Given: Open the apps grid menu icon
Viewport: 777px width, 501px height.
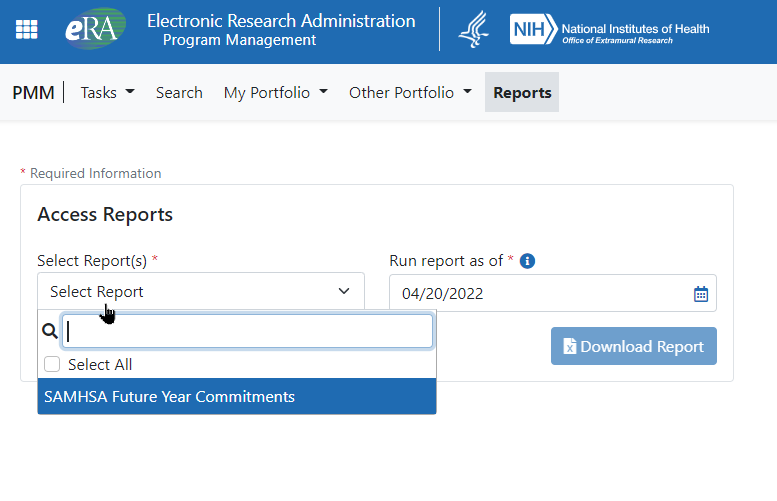Looking at the screenshot, I should (27, 30).
